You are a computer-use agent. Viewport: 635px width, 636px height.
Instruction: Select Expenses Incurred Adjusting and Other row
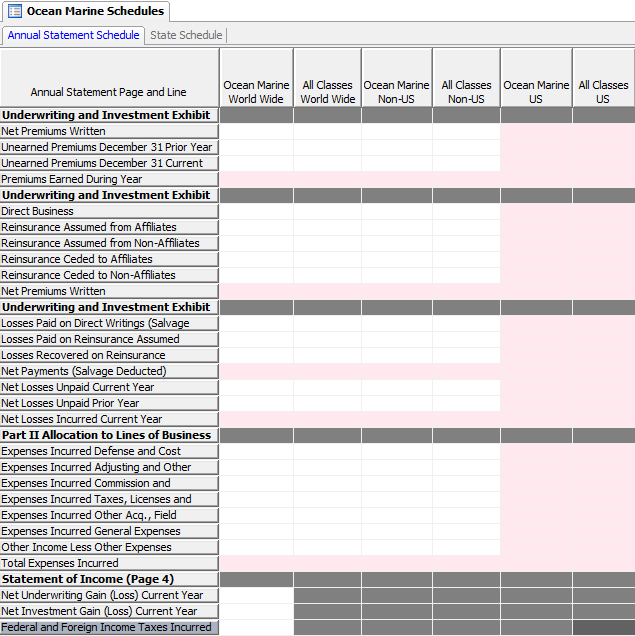tap(109, 467)
